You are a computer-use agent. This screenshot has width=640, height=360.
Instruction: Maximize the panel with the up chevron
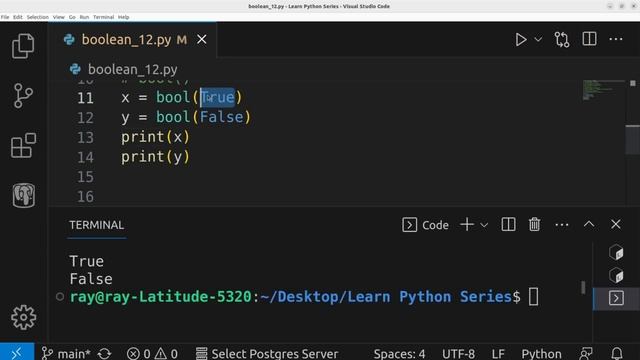tap(589, 224)
